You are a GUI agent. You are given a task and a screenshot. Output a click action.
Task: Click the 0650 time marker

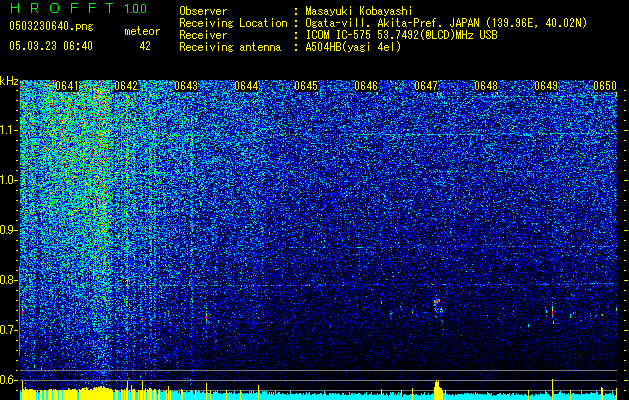click(605, 86)
